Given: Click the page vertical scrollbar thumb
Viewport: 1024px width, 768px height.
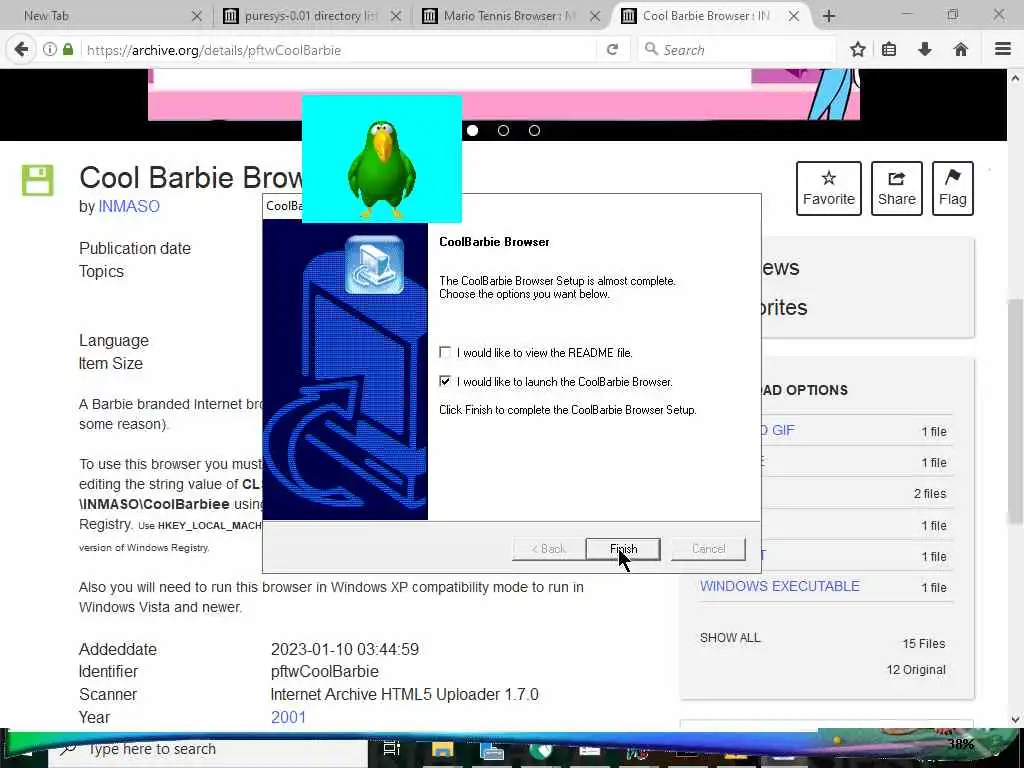Looking at the screenshot, I should click(1015, 411).
